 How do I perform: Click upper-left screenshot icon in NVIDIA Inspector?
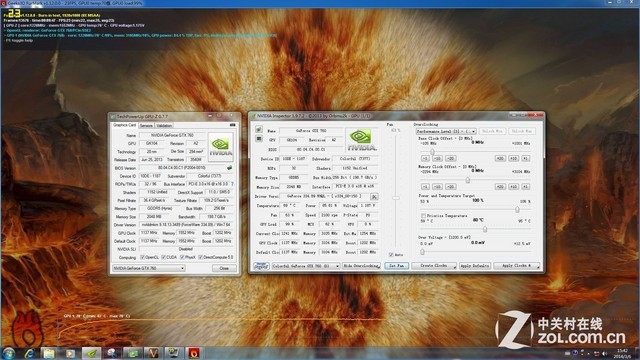coord(259,129)
